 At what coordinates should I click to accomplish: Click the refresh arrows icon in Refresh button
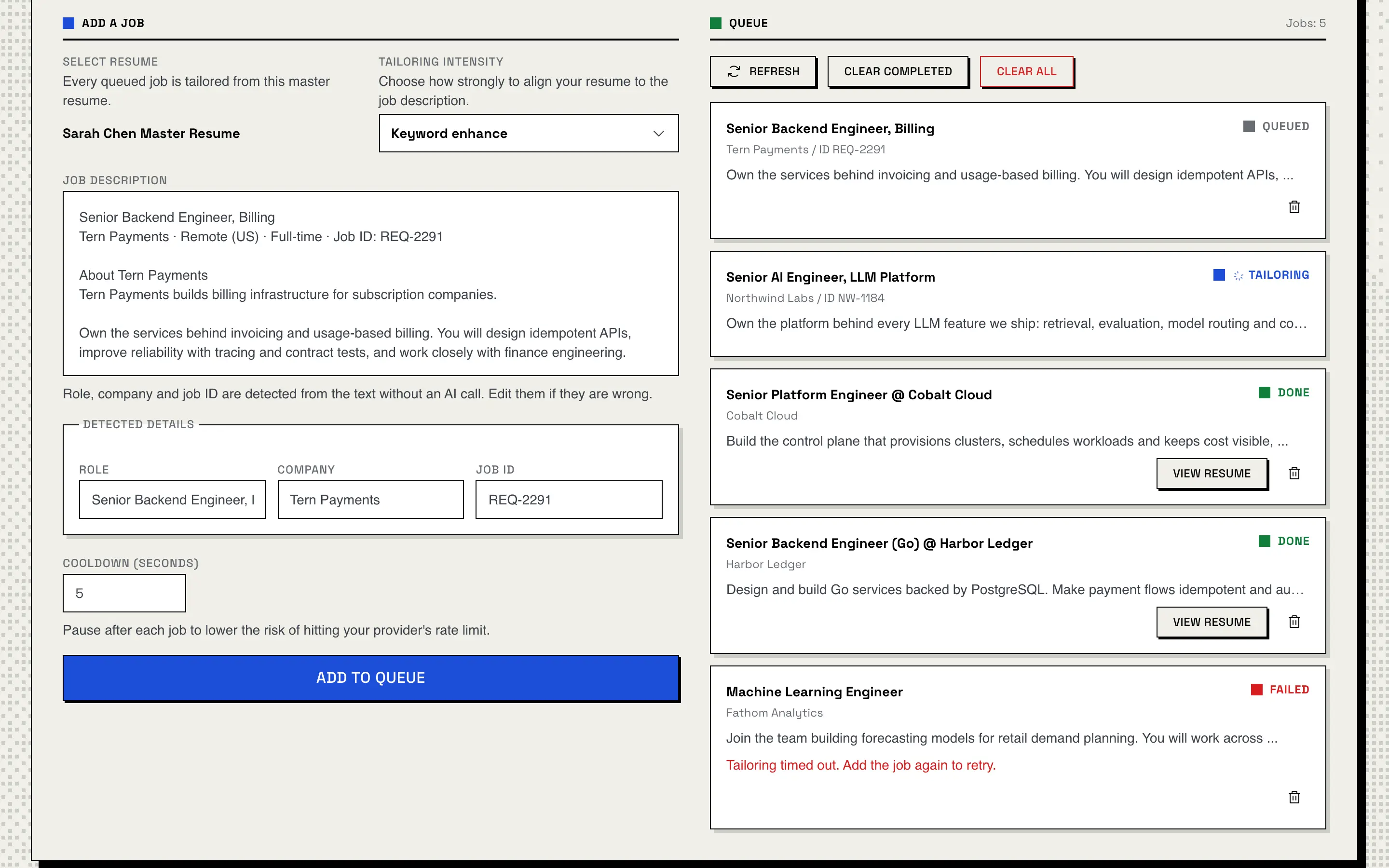tap(734, 71)
